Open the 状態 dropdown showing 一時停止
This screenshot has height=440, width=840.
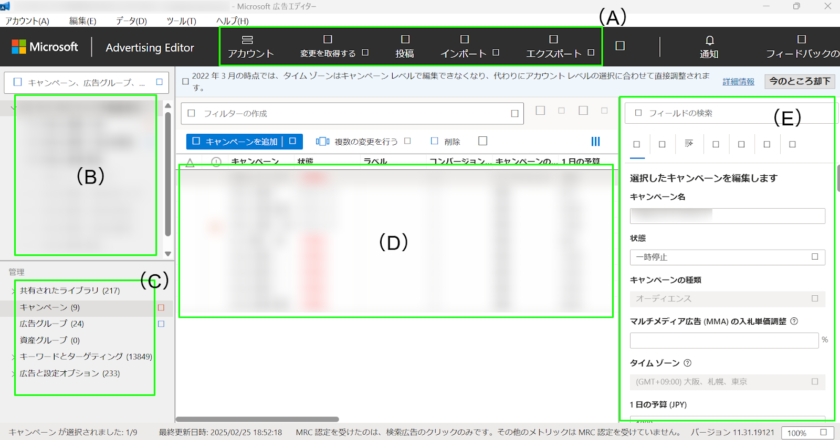pos(727,257)
